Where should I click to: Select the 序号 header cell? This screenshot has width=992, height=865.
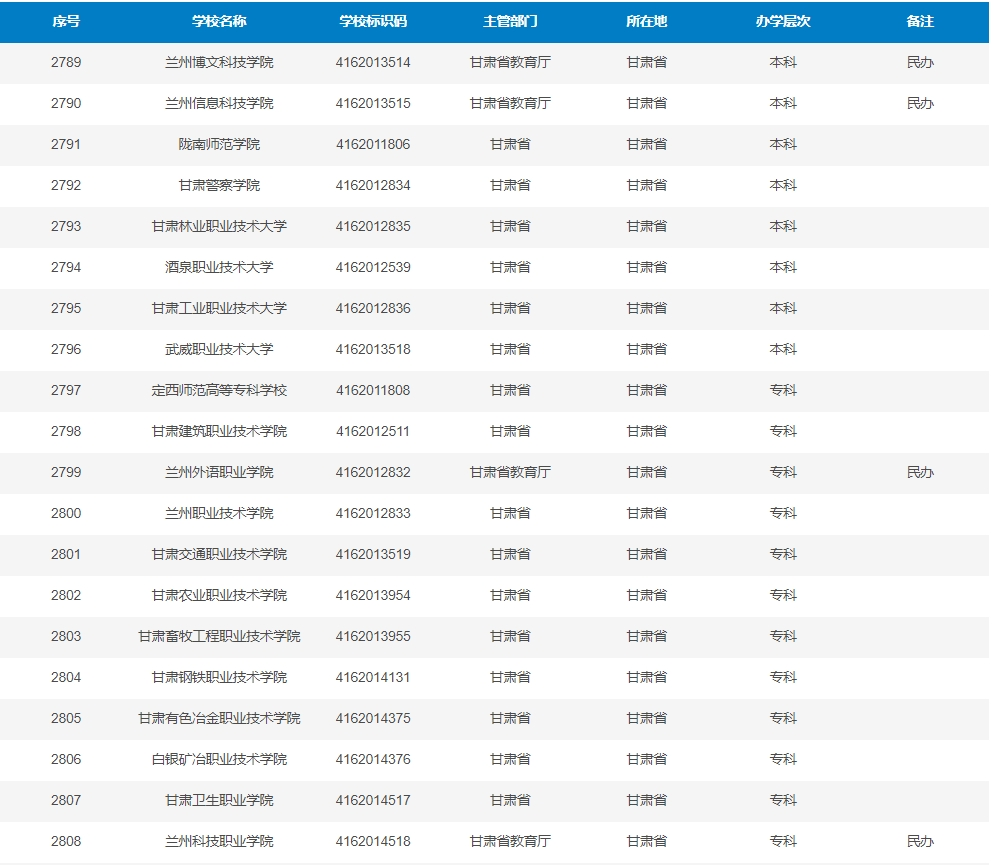coord(66,21)
